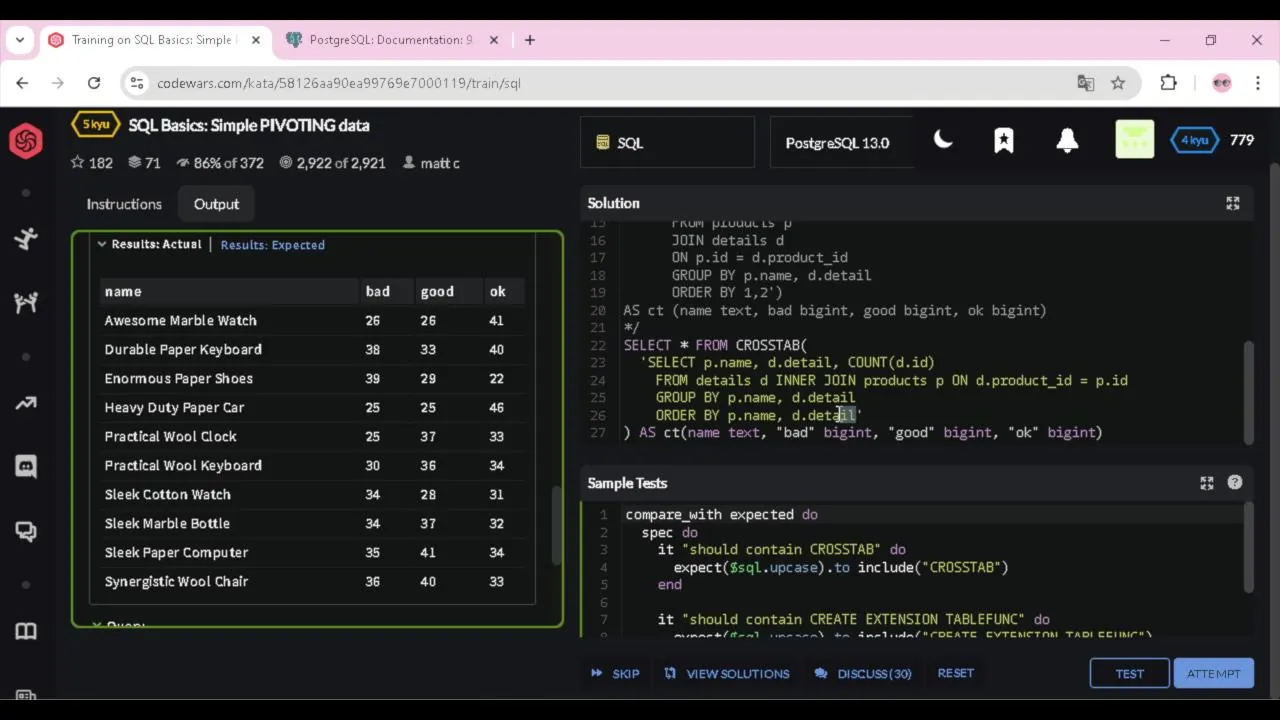Switch to the Instructions tab

[124, 204]
